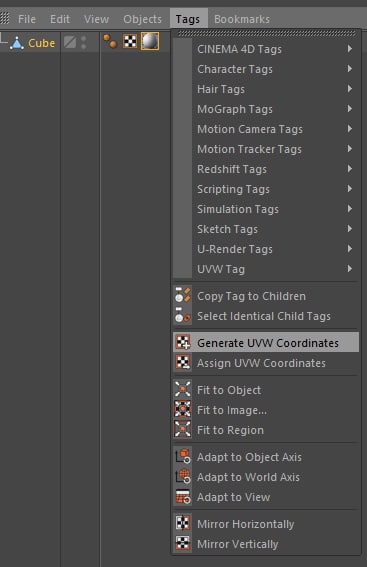The width and height of the screenshot is (367, 567).
Task: Select the Cube object in the list
Action: pyautogui.click(x=42, y=43)
